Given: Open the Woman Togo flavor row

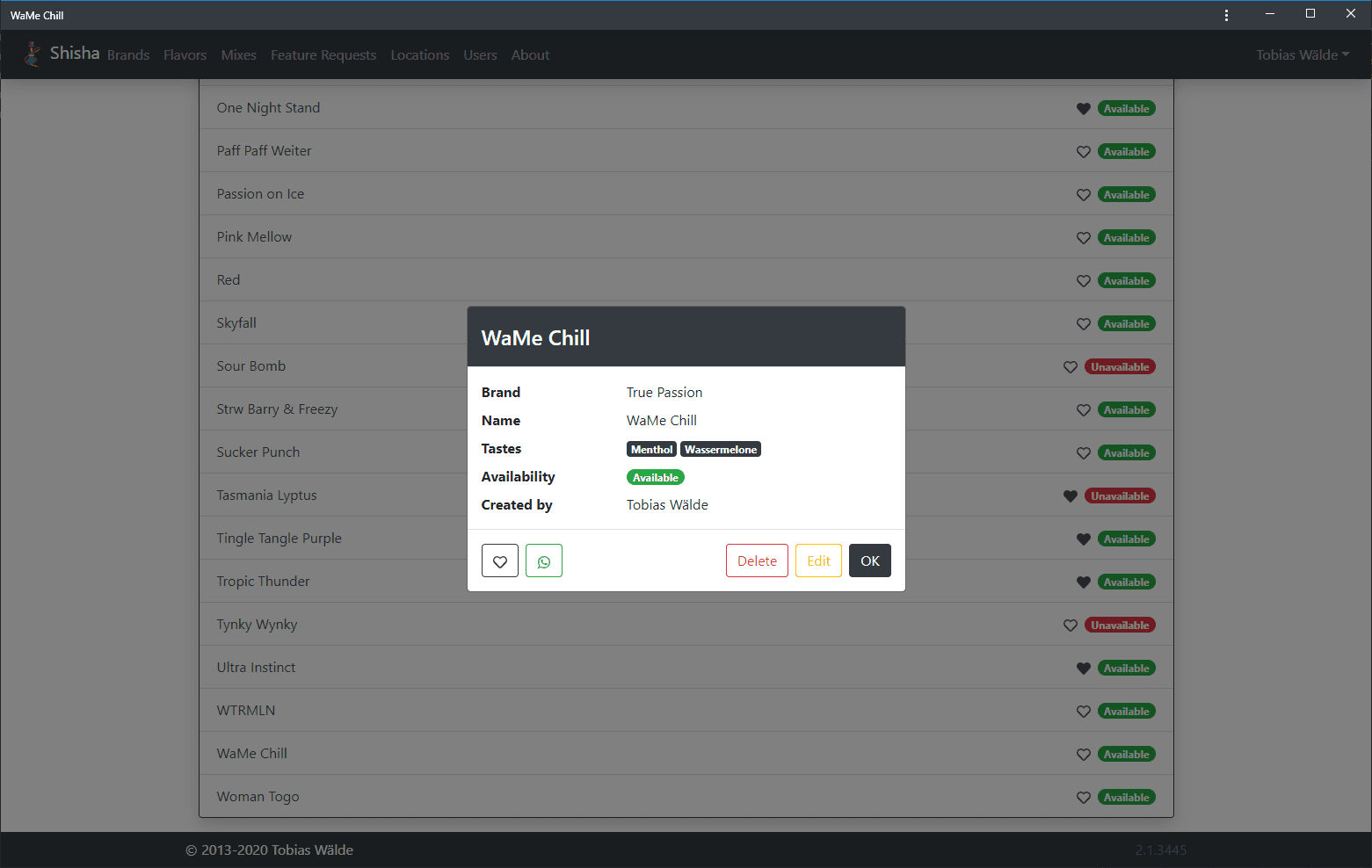Looking at the screenshot, I should pyautogui.click(x=686, y=796).
